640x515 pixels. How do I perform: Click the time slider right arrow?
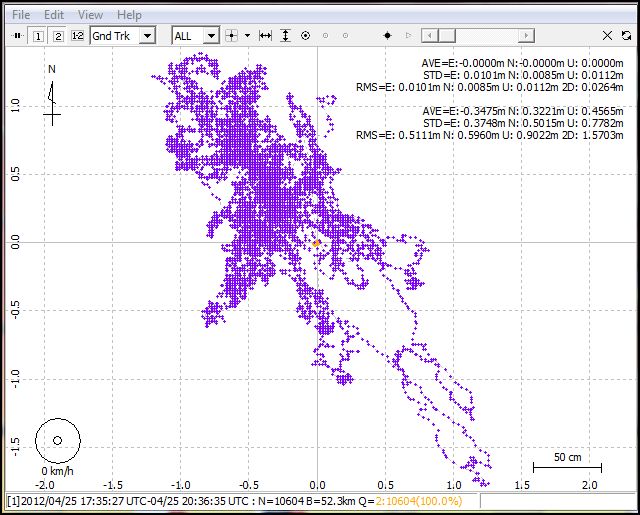pos(527,35)
